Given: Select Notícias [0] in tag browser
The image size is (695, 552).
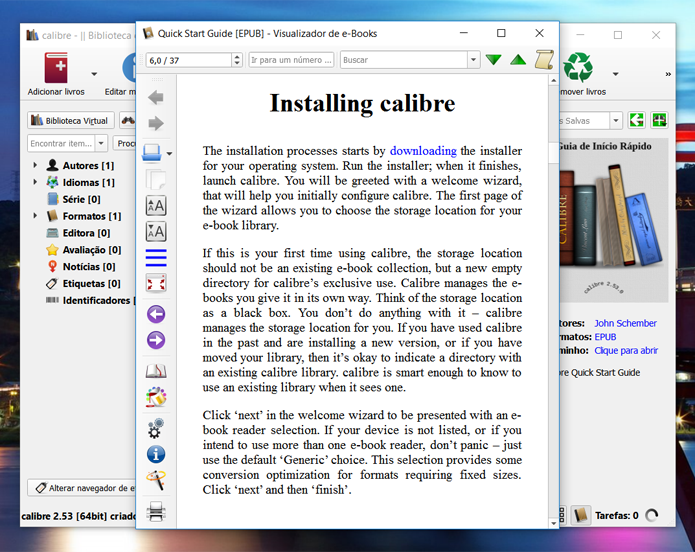Looking at the screenshot, I should click(89, 266).
